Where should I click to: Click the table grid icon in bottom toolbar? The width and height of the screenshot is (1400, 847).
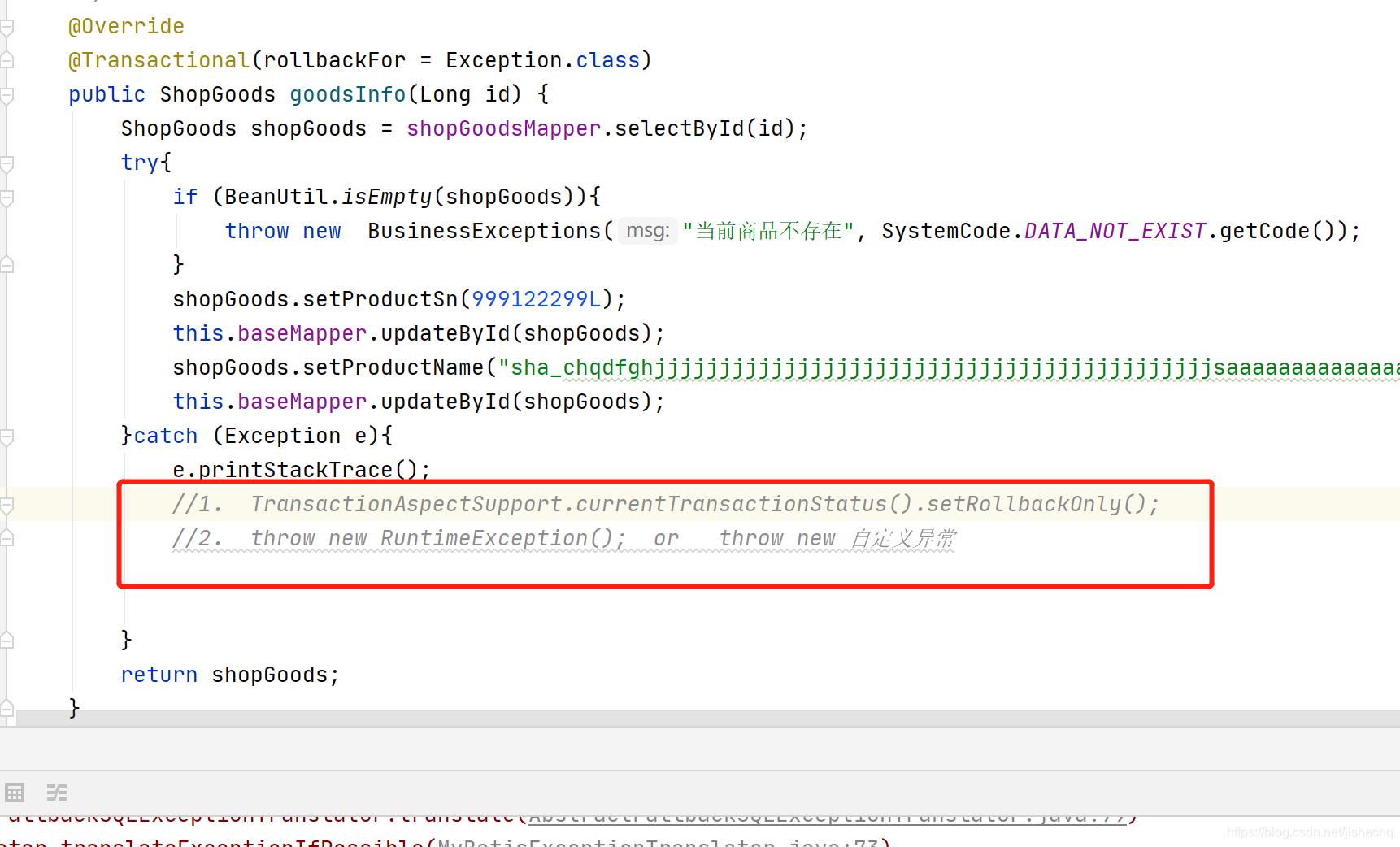(x=15, y=793)
